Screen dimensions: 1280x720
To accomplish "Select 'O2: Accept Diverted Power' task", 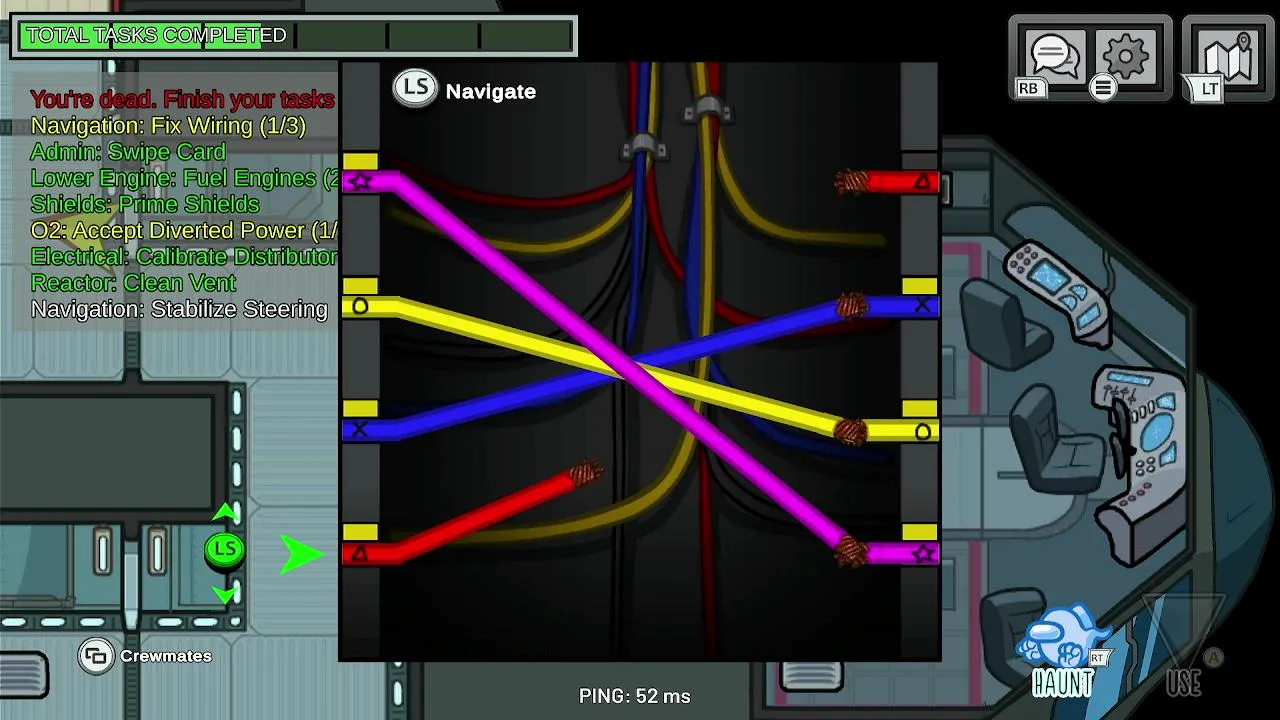I will [x=184, y=230].
